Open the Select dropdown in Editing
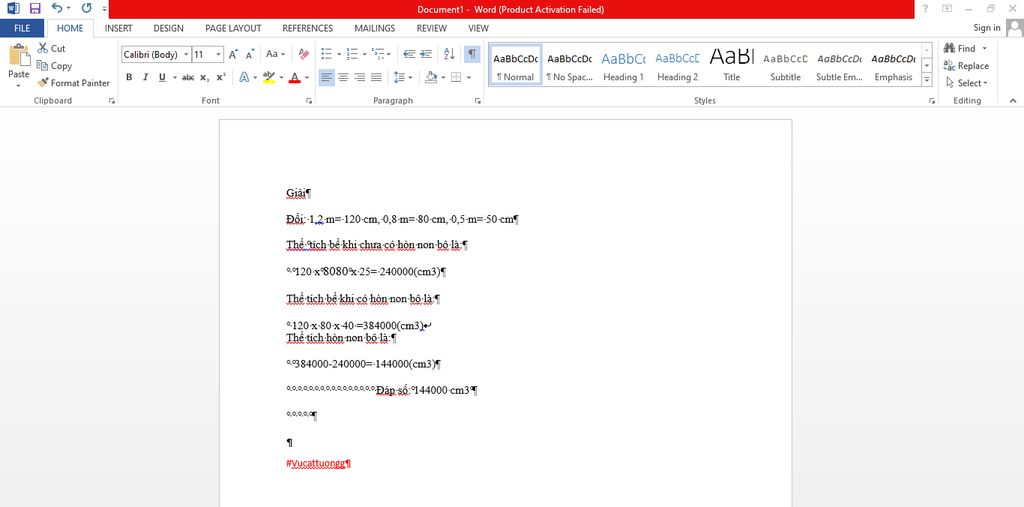The image size is (1024, 507). pos(967,83)
